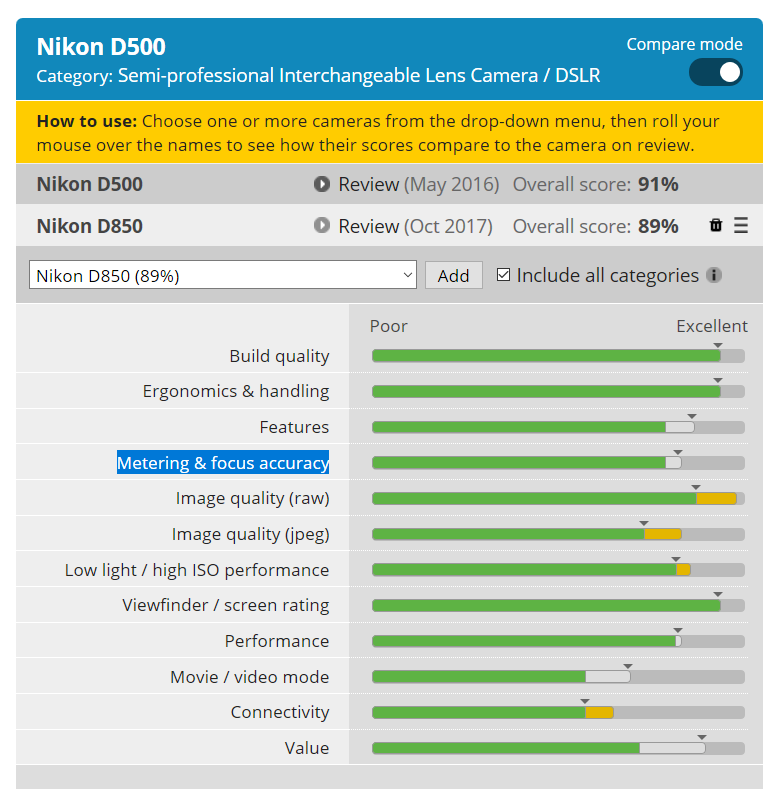Click the Image quality (raw) label
Screen dimensions: 775x789
click(253, 498)
